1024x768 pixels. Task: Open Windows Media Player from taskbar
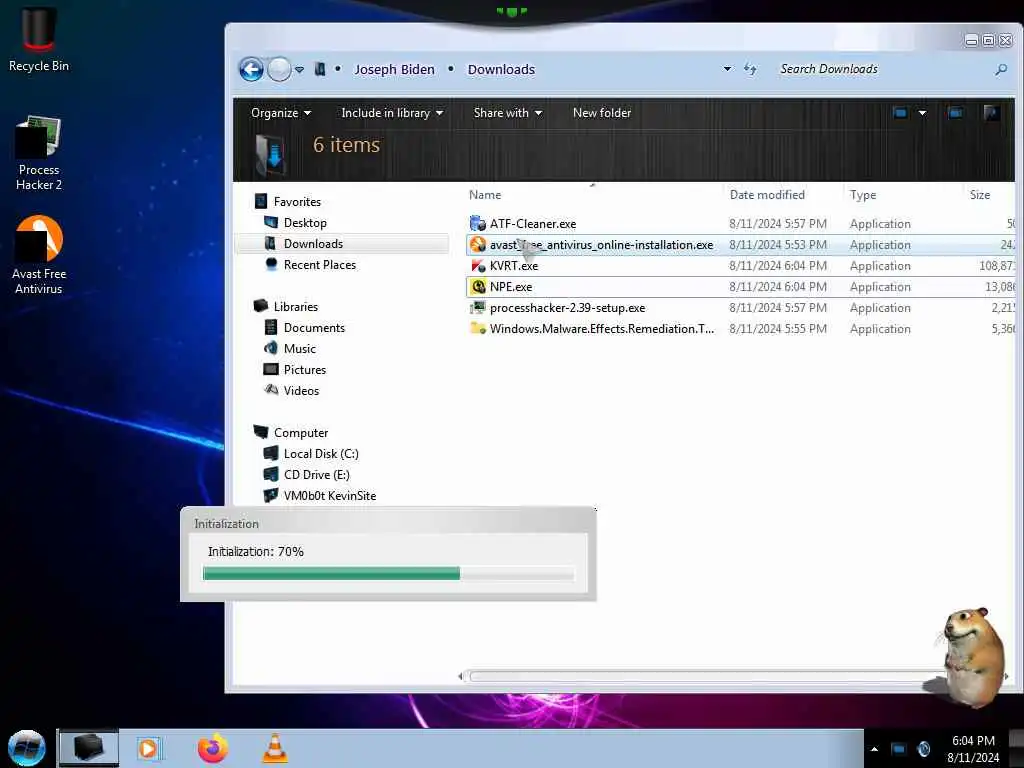148,748
